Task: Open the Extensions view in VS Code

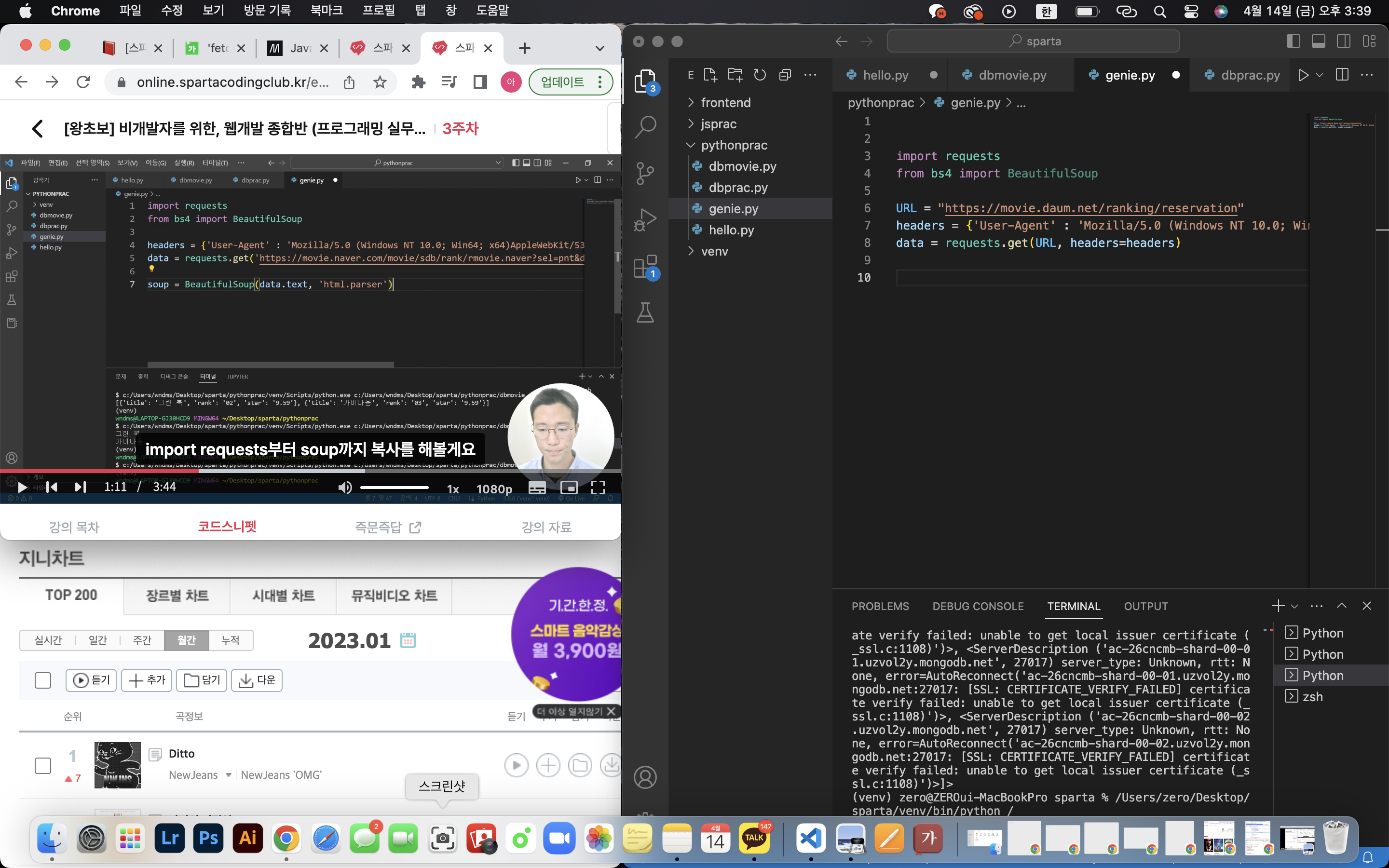Action: (645, 266)
